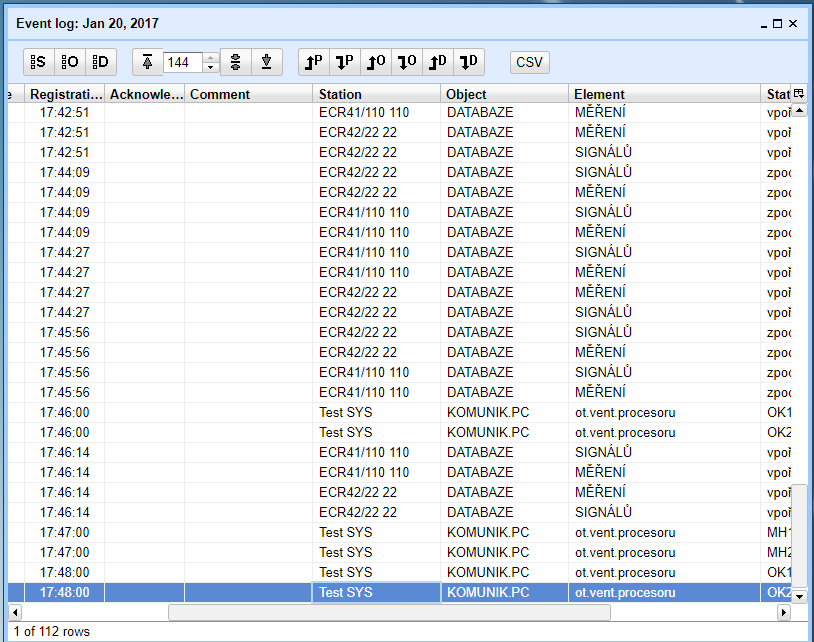Click the up arrow P button
The width and height of the screenshot is (814, 642).
click(x=314, y=62)
